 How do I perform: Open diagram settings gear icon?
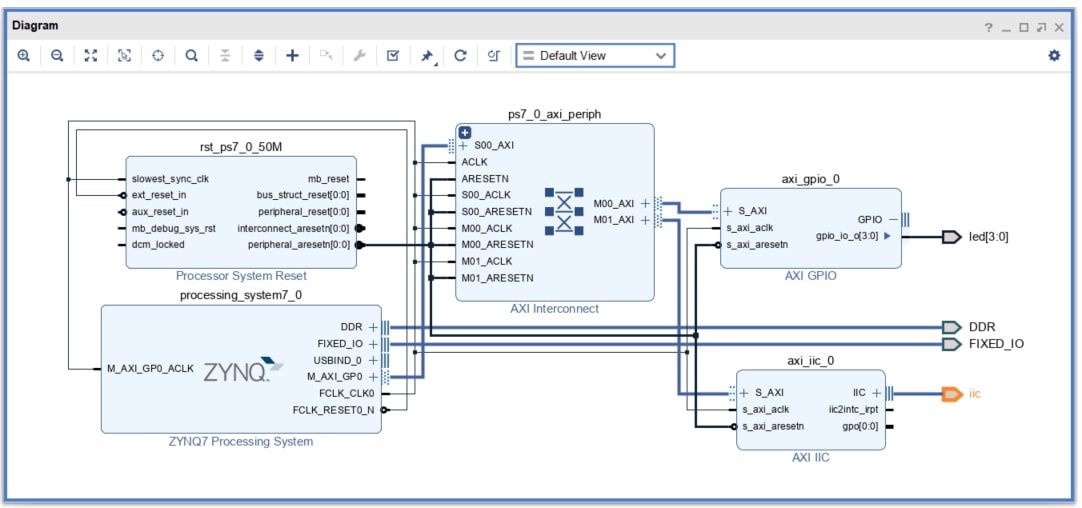pos(1054,56)
